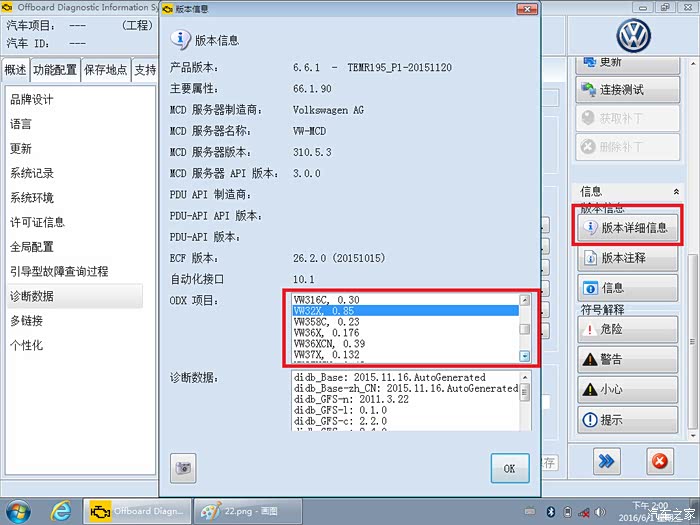Click the volume speaker tray icon
Viewport: 700px width, 525px height.
point(600,512)
